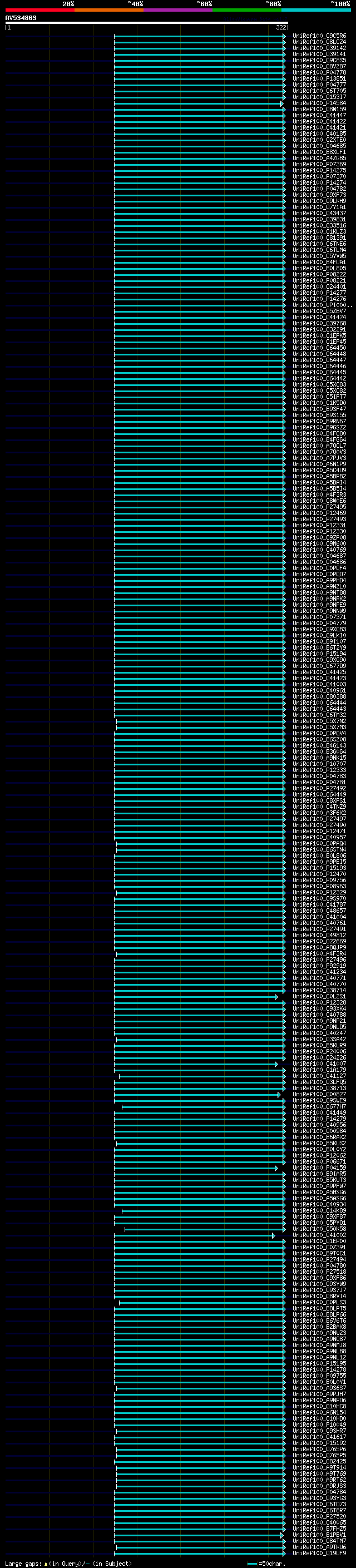Select the UniRef100_Q33516 label
Image resolution: width=356 pixels, height=1568 pixels.
click(319, 226)
